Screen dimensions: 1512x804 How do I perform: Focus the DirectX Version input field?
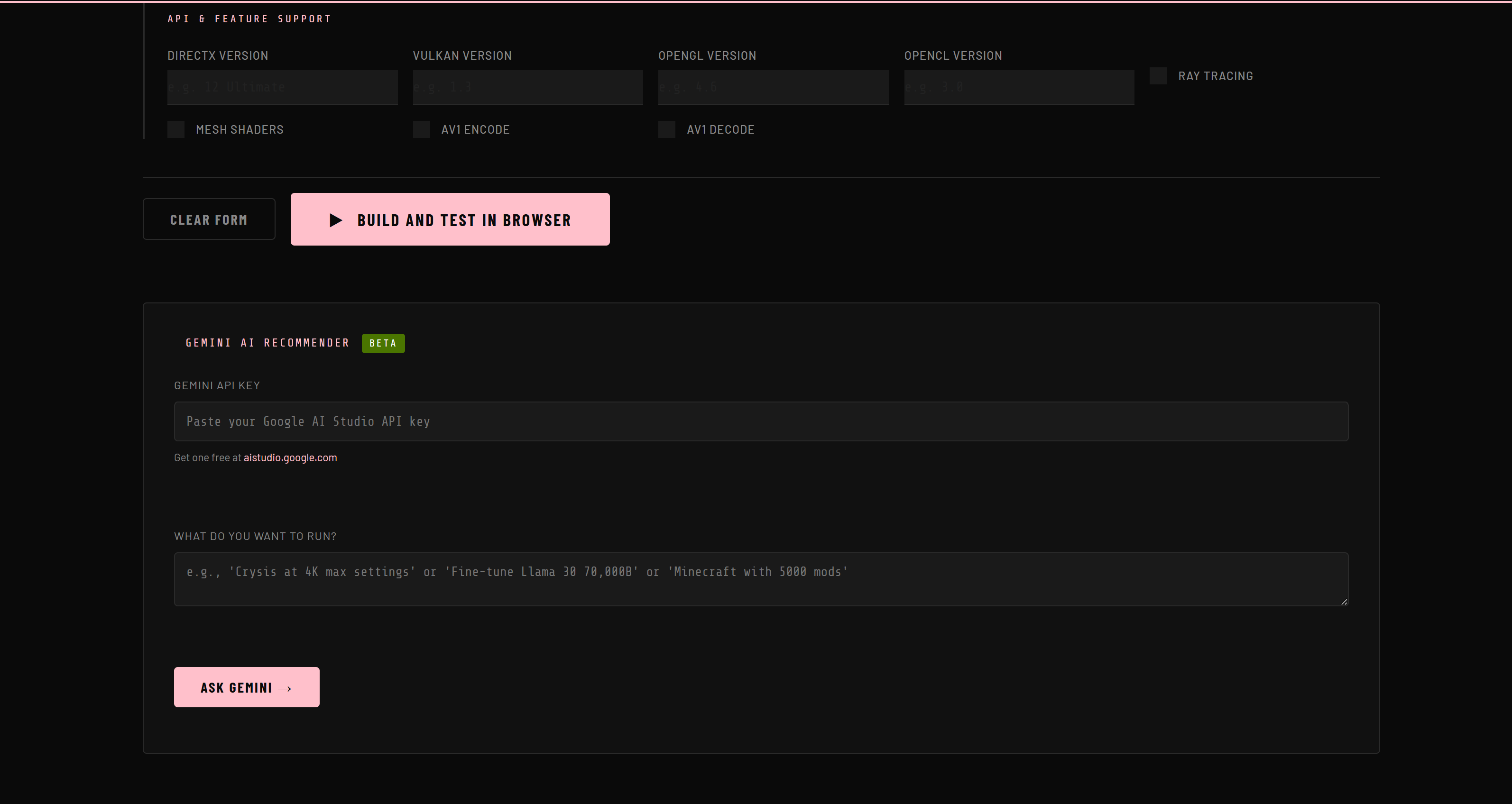(282, 87)
